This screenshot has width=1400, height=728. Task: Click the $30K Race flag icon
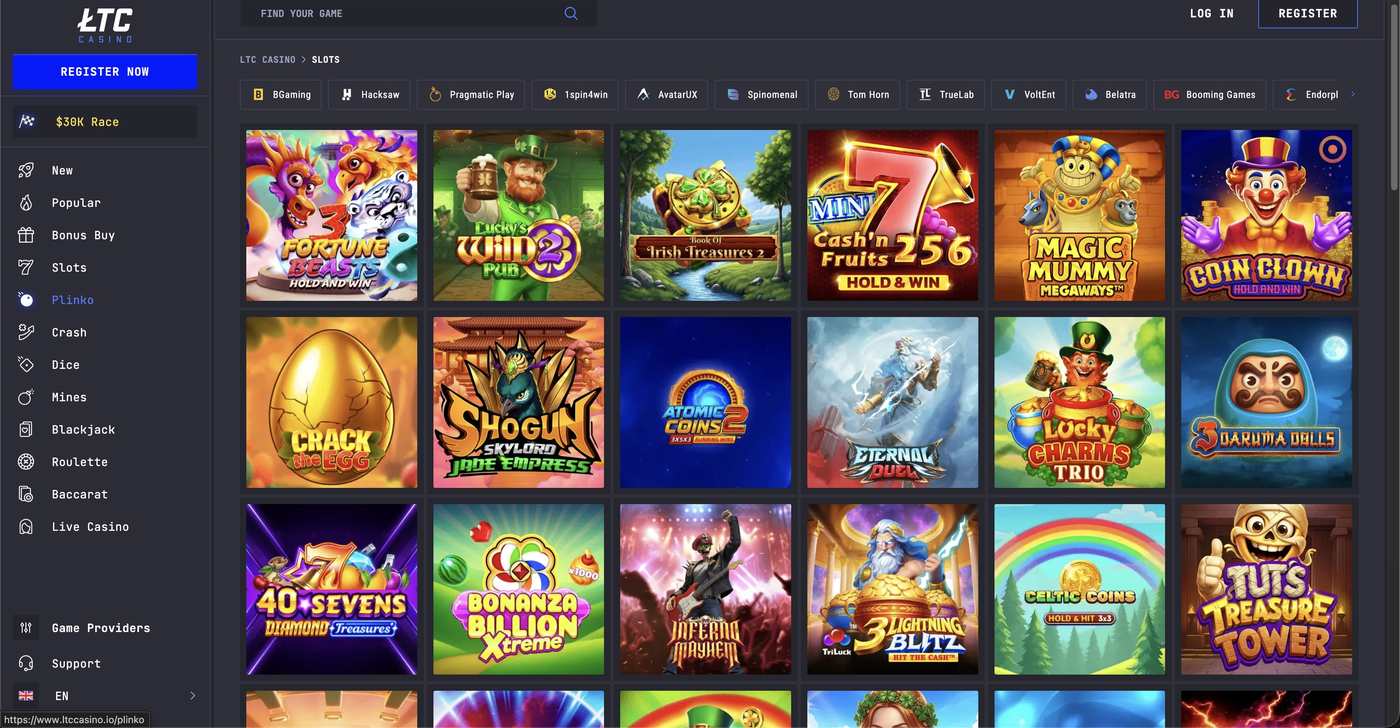(x=27, y=122)
